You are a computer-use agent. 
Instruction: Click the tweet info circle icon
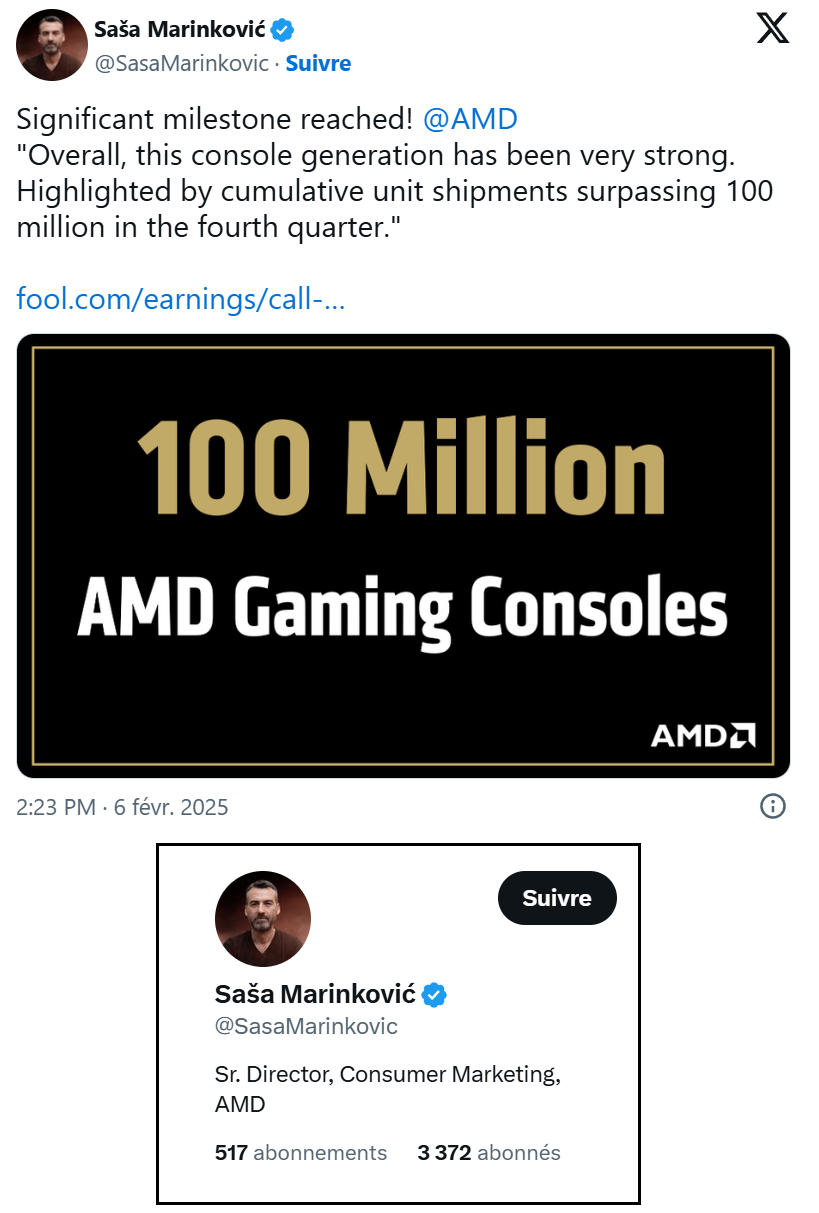tap(773, 806)
